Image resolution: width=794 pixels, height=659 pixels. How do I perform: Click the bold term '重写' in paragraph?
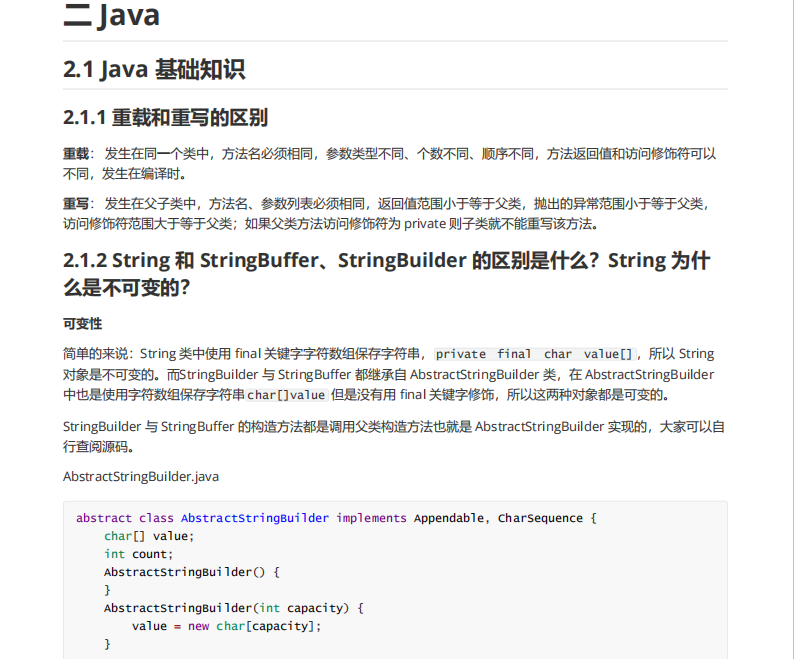coord(76,204)
